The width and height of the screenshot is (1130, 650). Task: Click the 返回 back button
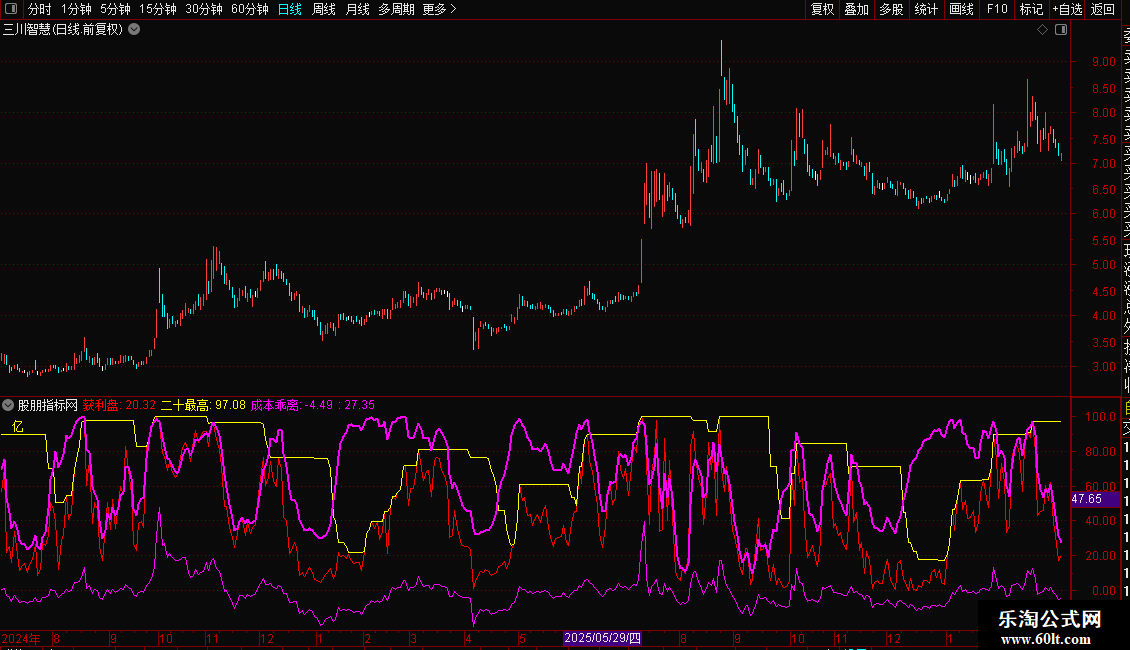(1103, 9)
